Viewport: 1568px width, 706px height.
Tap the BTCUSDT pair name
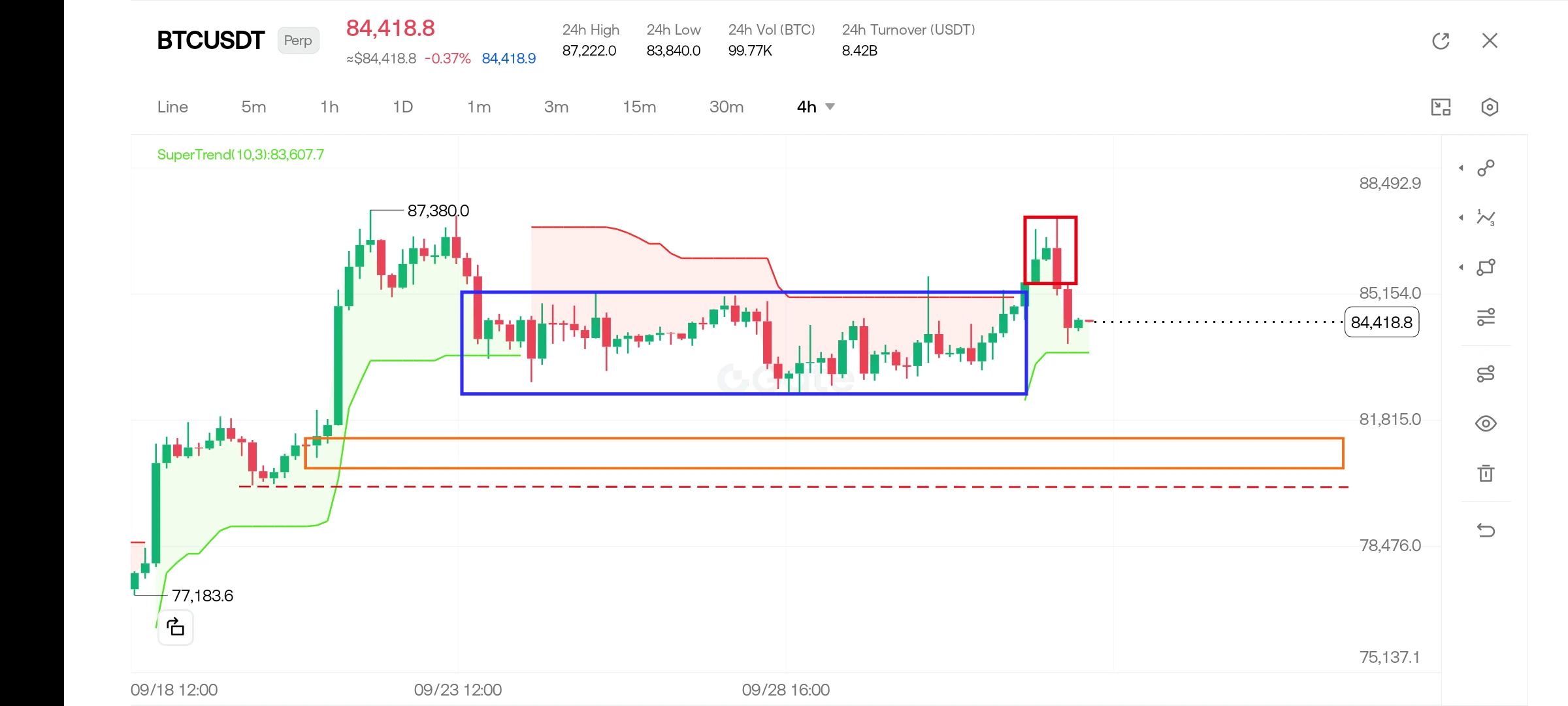click(210, 41)
